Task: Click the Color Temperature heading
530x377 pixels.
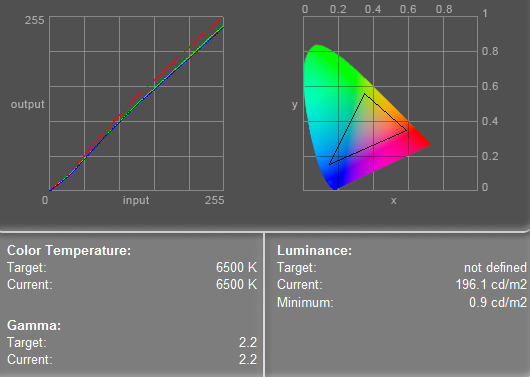Action: pyautogui.click(x=69, y=251)
